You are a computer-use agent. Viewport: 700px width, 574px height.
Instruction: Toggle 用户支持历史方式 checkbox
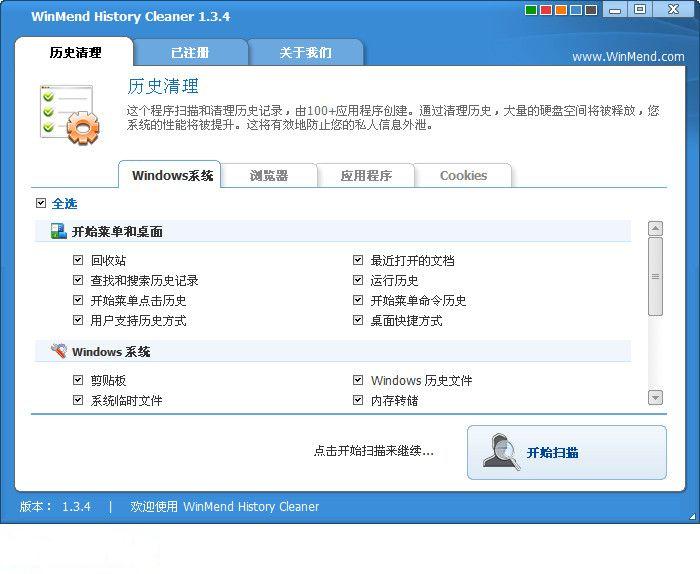[x=78, y=320]
